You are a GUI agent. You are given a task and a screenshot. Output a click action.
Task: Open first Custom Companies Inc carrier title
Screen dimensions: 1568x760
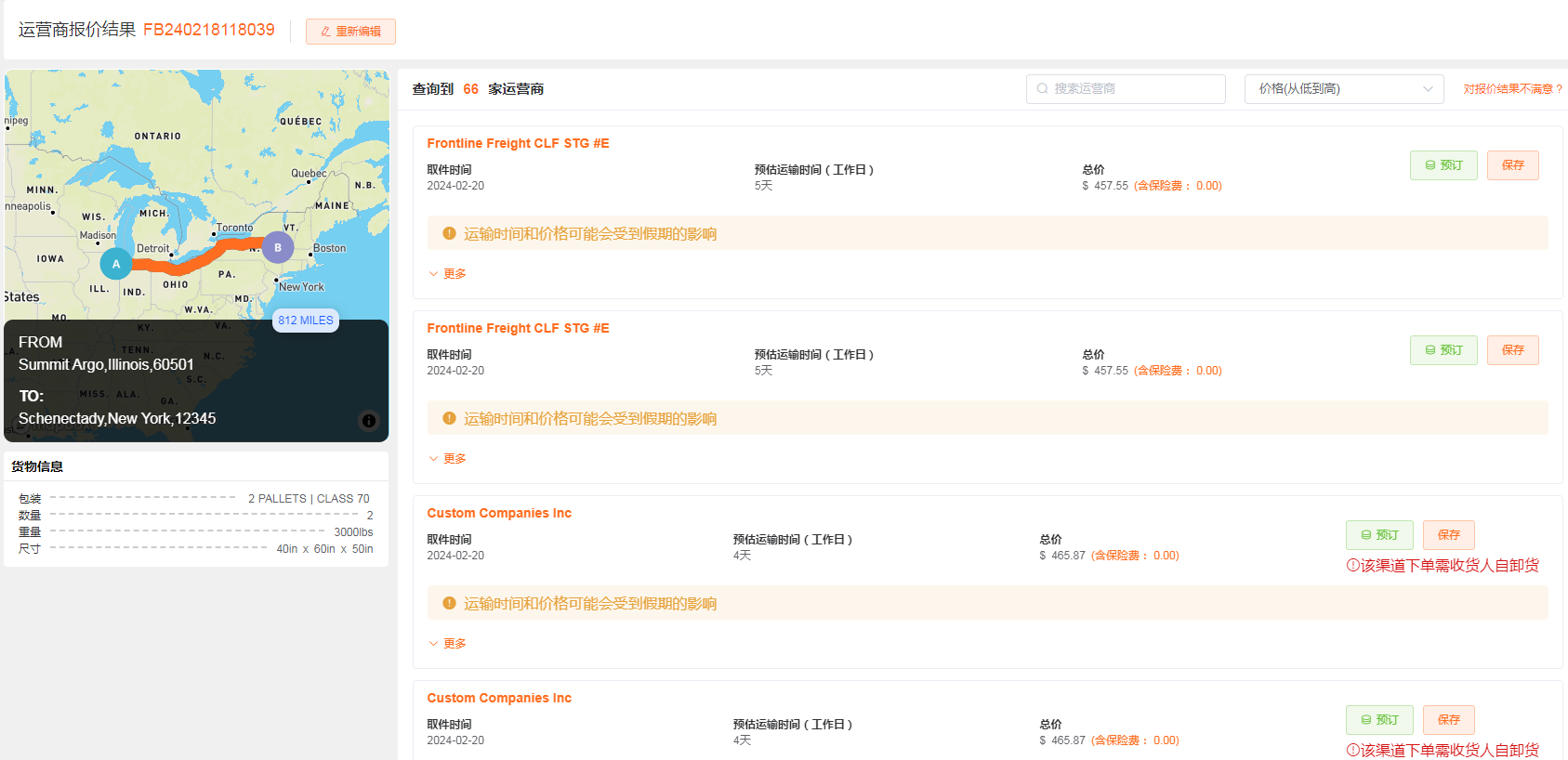coord(499,513)
